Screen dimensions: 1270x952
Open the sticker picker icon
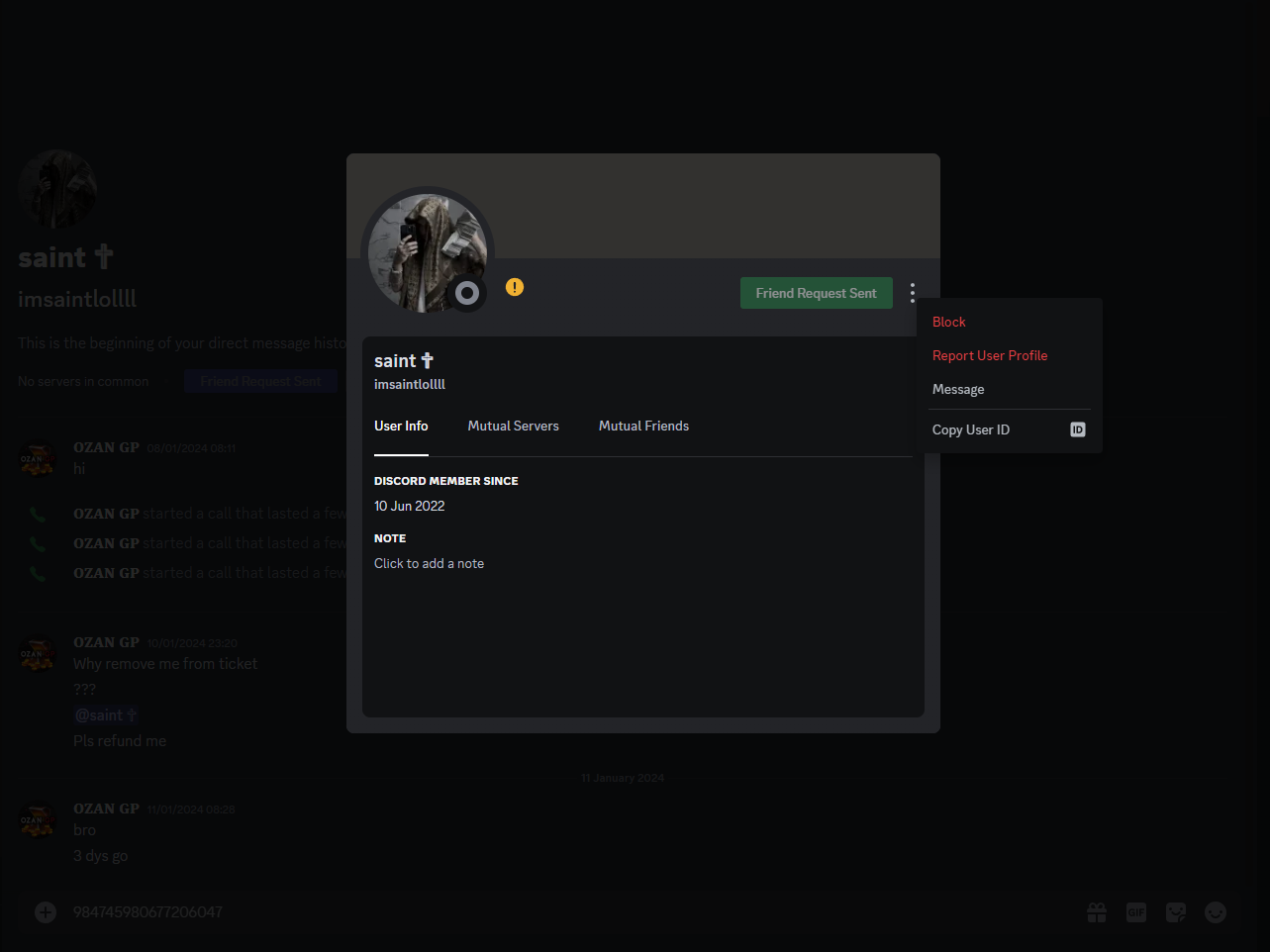(1176, 912)
